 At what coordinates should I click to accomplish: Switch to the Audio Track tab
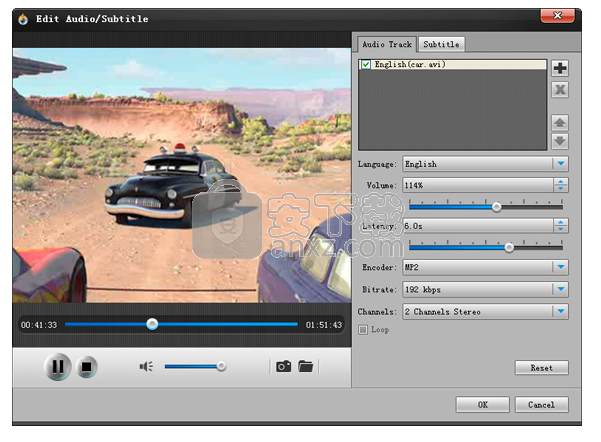(x=387, y=44)
